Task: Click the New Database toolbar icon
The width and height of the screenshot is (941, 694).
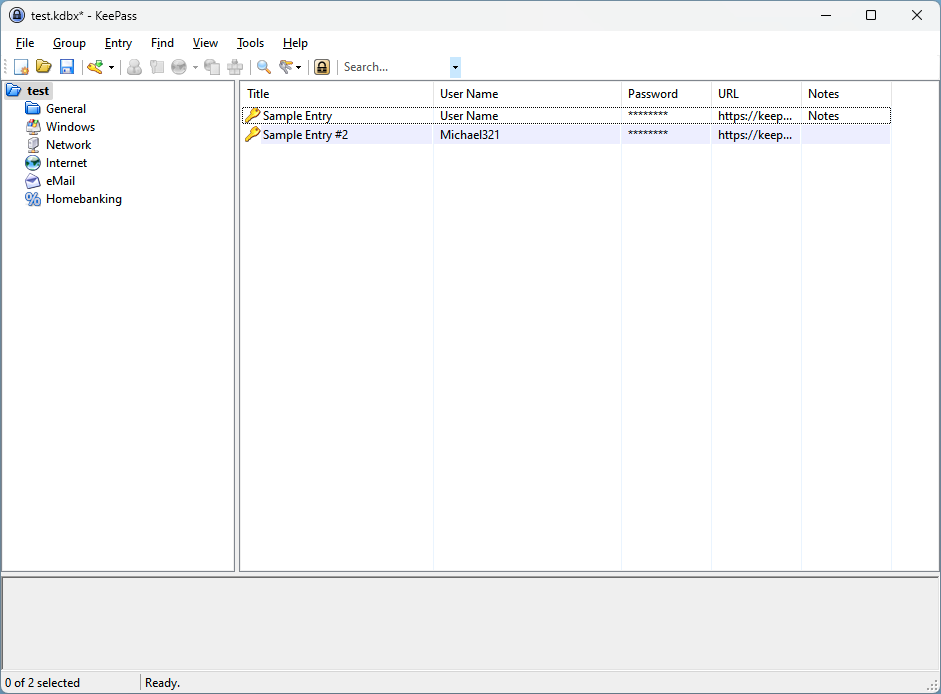Action: click(21, 67)
